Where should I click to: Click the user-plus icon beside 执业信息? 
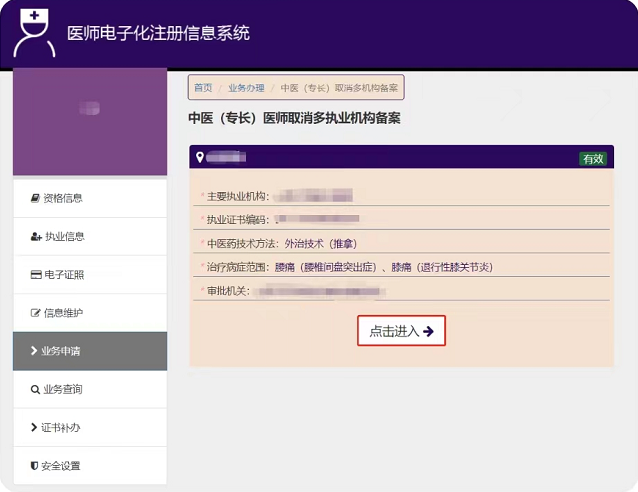36,237
